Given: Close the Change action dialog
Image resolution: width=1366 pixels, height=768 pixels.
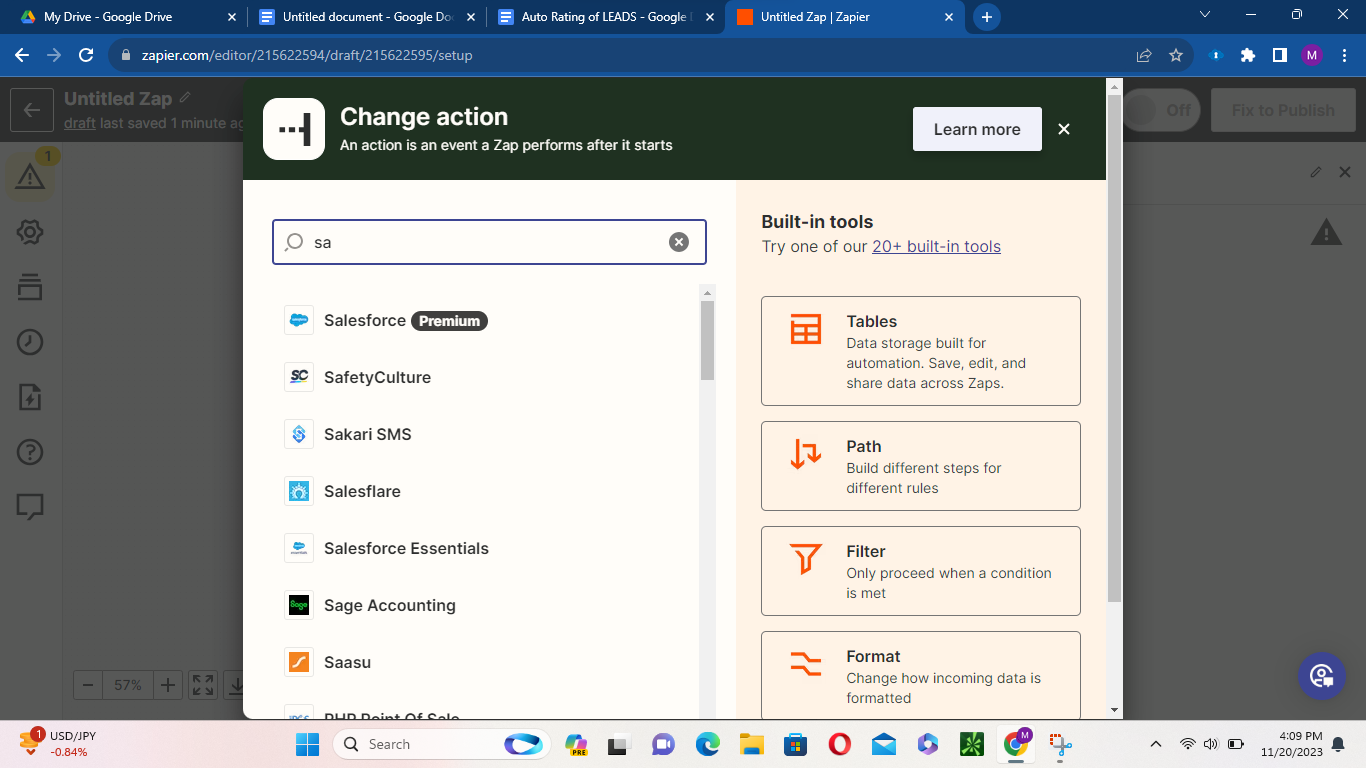Looking at the screenshot, I should tap(1064, 129).
